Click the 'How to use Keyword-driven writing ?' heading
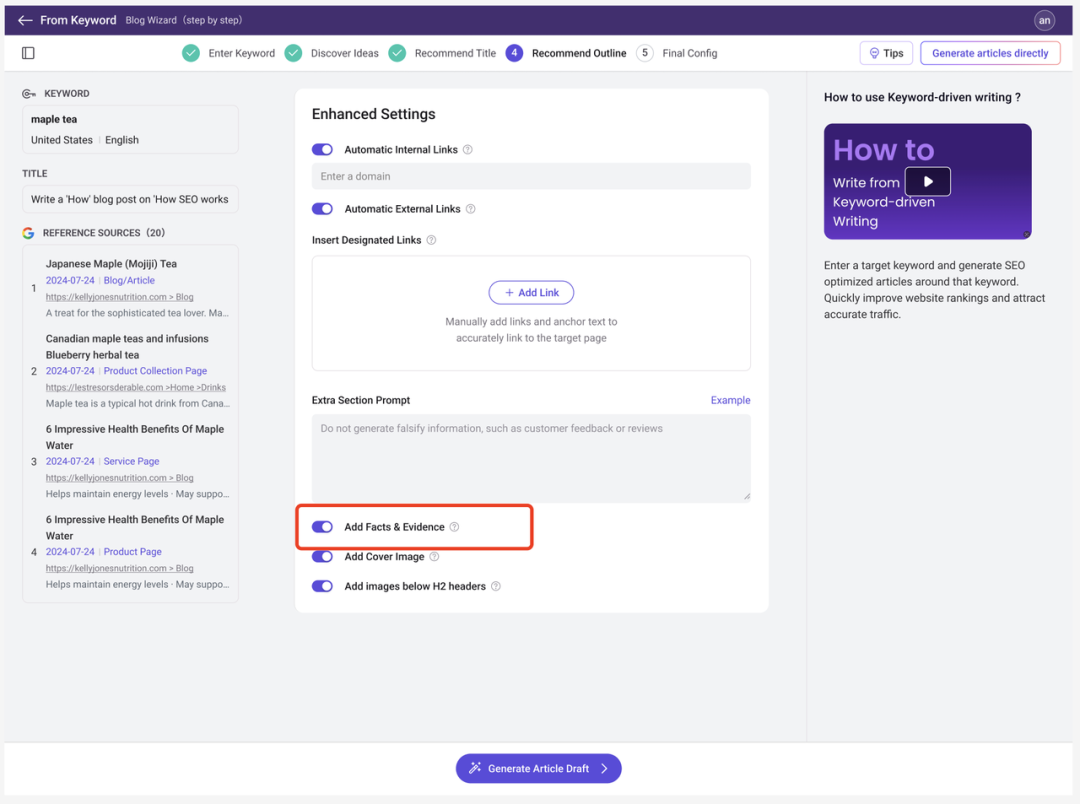Image resolution: width=1080 pixels, height=804 pixels. [x=922, y=97]
